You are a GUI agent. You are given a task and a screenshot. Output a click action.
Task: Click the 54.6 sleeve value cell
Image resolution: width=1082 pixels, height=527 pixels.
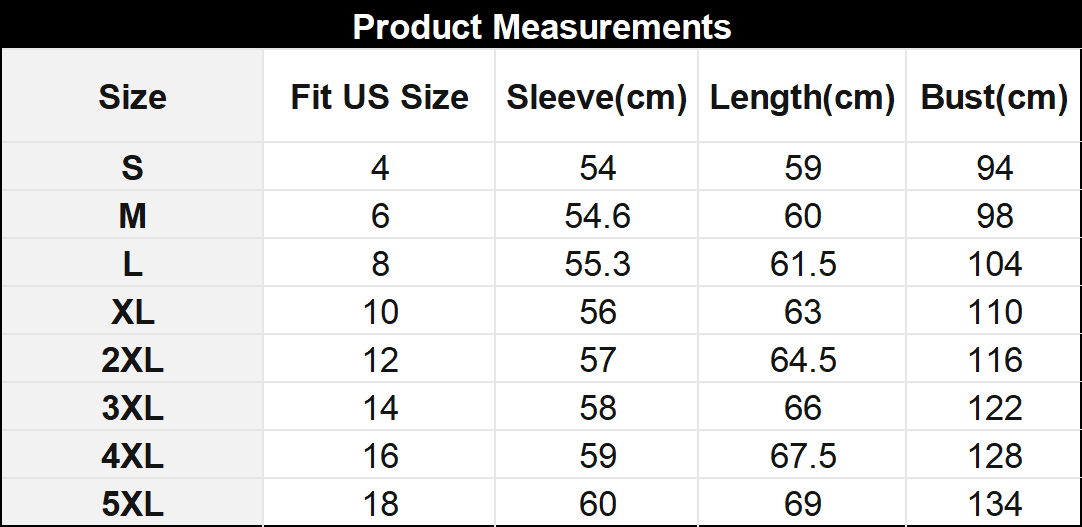[597, 216]
